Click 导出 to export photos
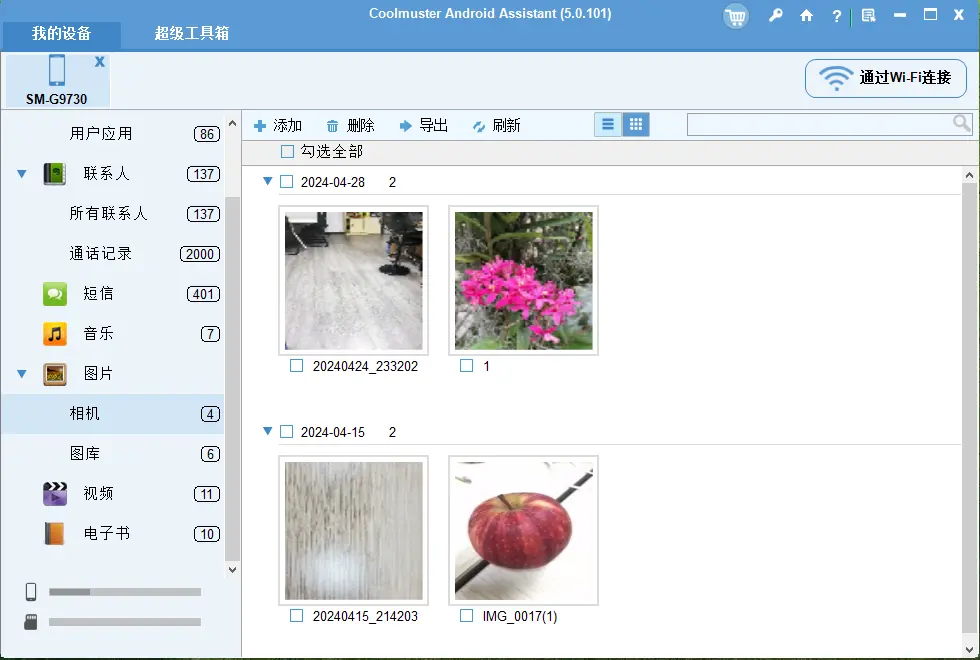Screen dimensions: 980x660 coord(423,126)
